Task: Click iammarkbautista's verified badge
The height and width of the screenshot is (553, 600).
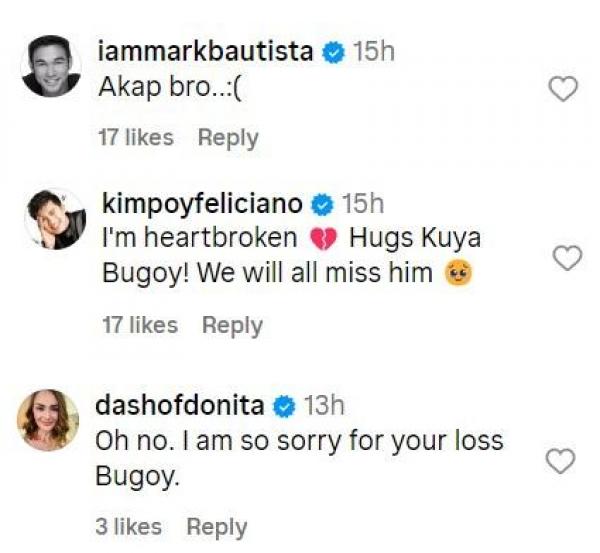Action: (x=333, y=52)
